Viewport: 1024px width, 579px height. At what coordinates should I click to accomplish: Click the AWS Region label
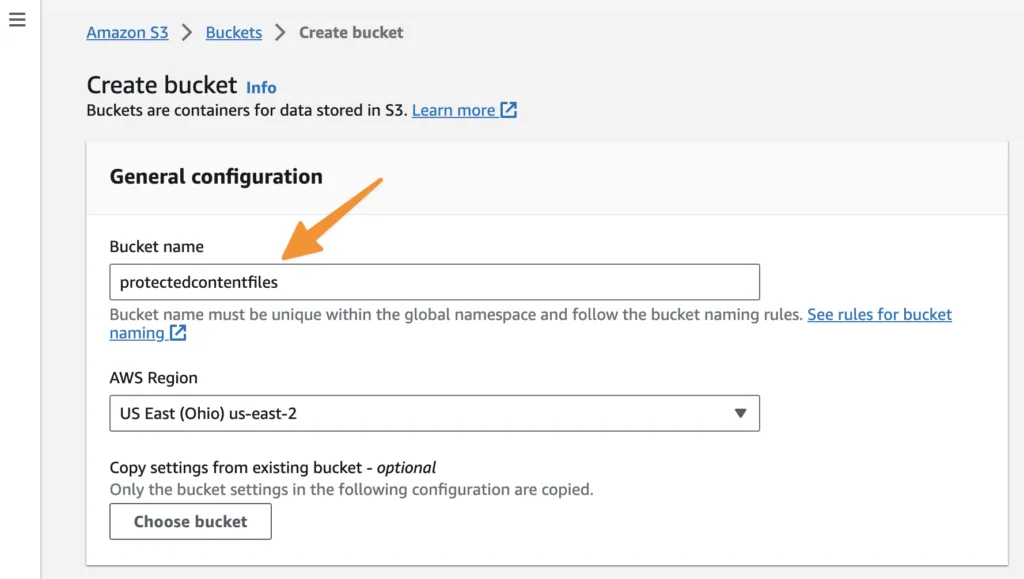tap(153, 378)
